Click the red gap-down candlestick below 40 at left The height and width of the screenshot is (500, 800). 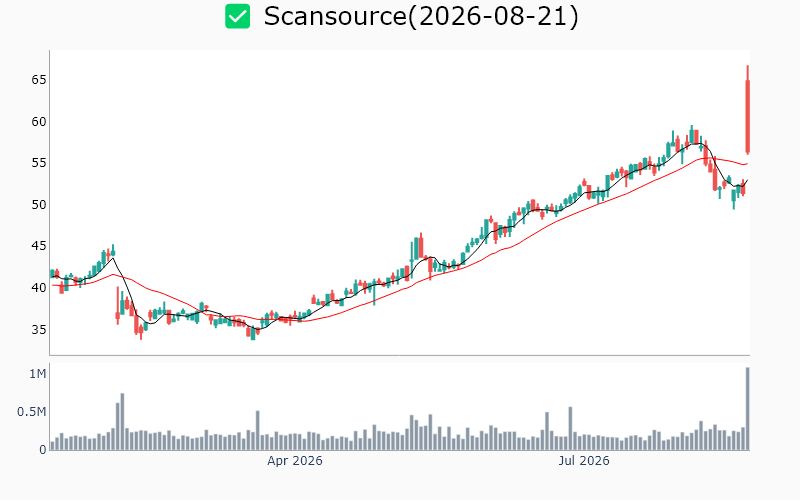coord(118,306)
